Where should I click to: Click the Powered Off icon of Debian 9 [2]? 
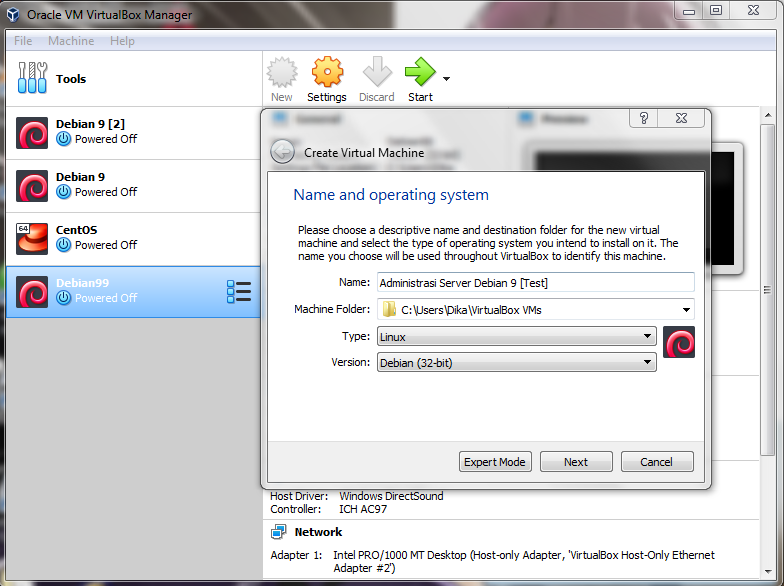pyautogui.click(x=64, y=139)
